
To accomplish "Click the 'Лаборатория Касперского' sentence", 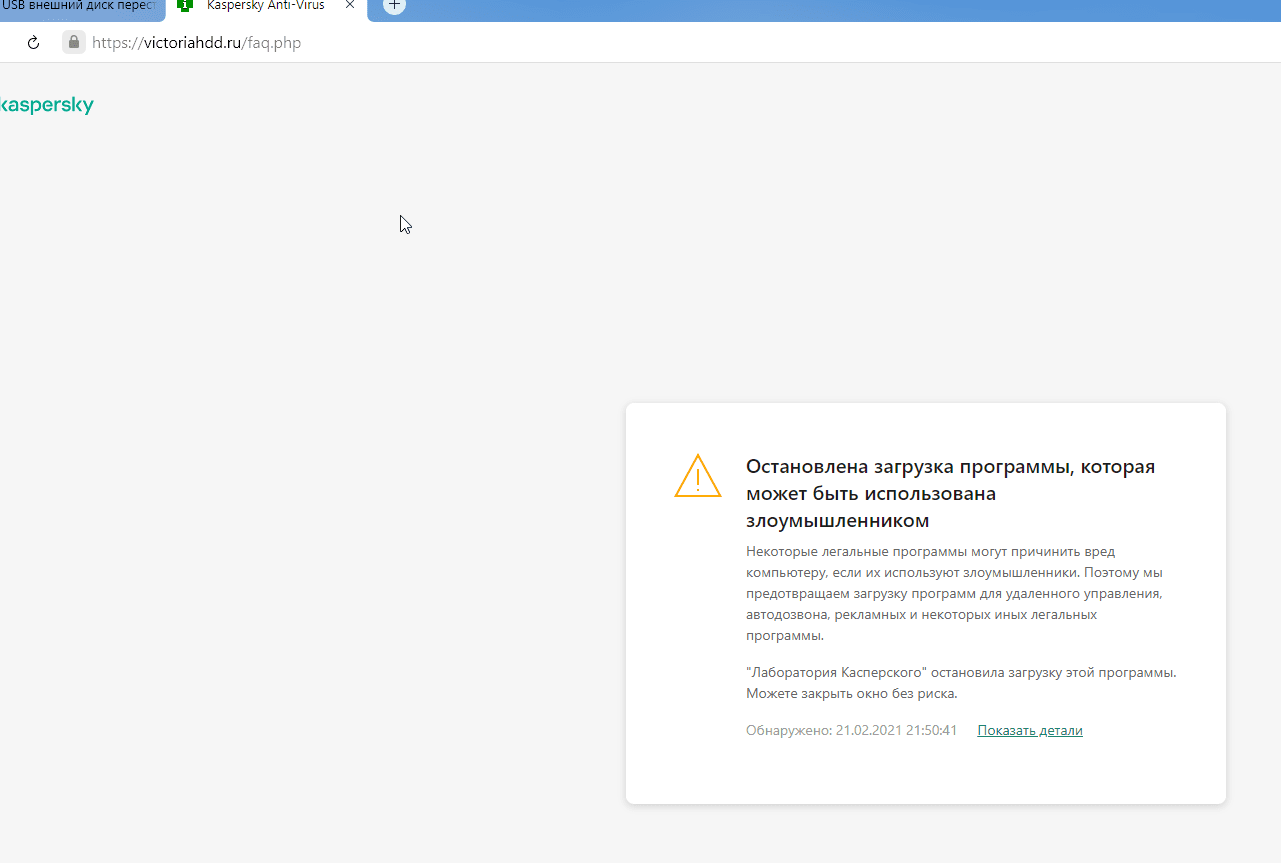I will tap(960, 672).
